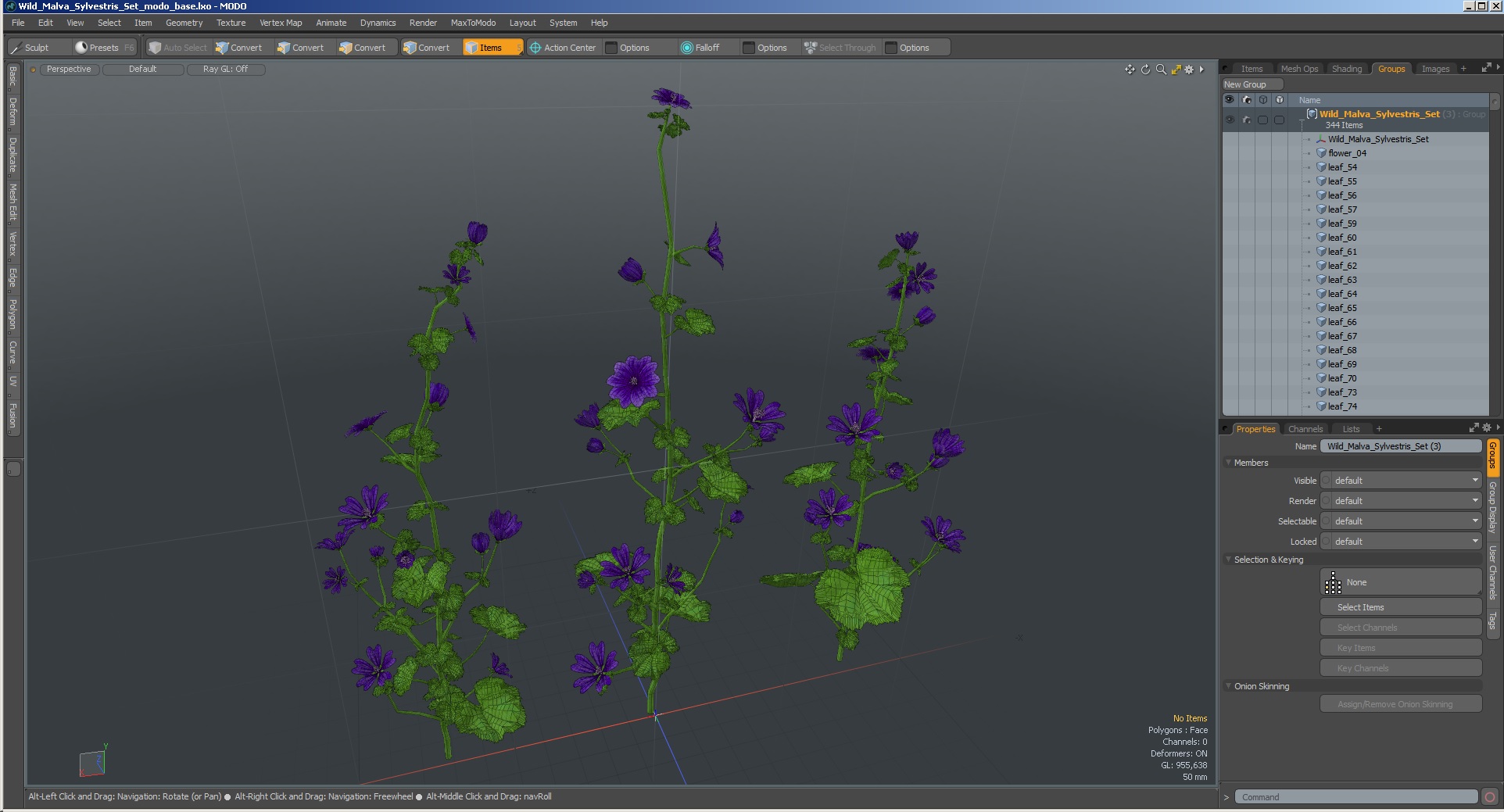Click the Select Items button
Image resolution: width=1504 pixels, height=812 pixels.
click(1401, 607)
